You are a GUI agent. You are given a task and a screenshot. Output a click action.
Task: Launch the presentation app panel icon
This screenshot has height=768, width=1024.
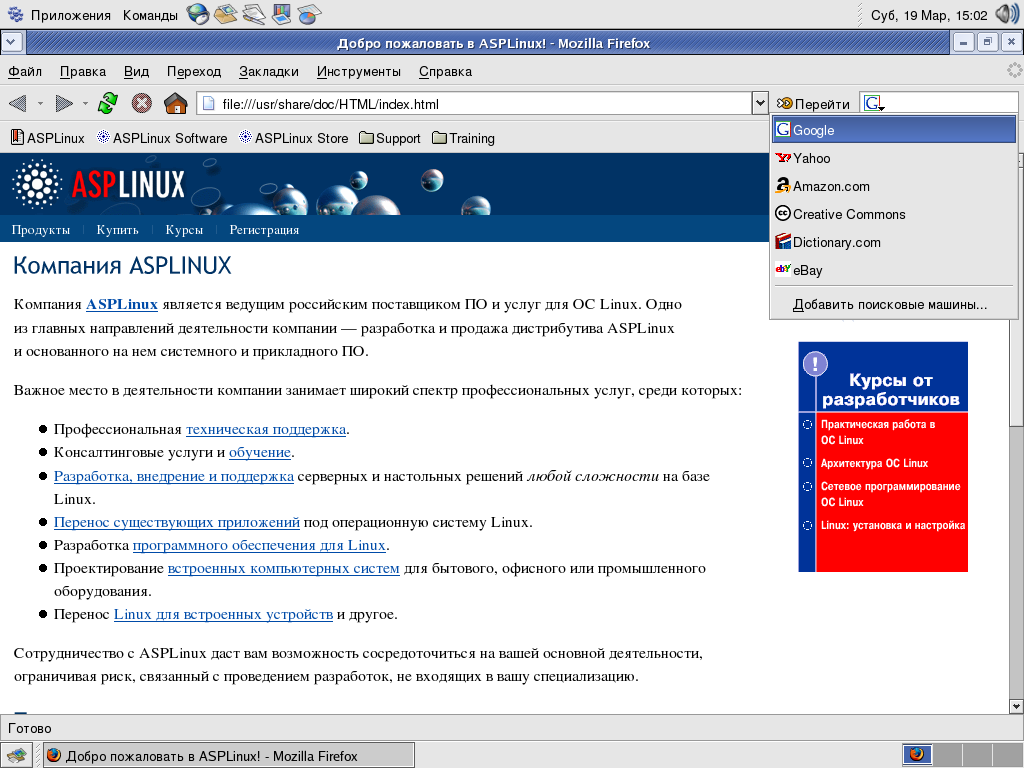tap(282, 14)
